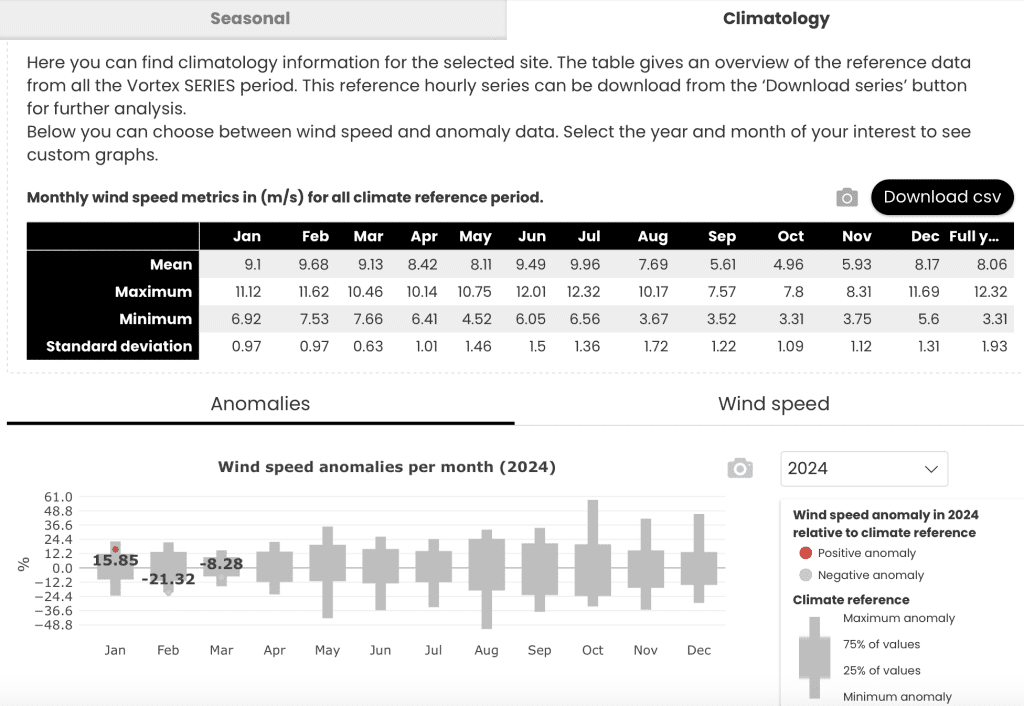Click the August anomaly box in chart
The image size is (1024, 706).
point(487,564)
